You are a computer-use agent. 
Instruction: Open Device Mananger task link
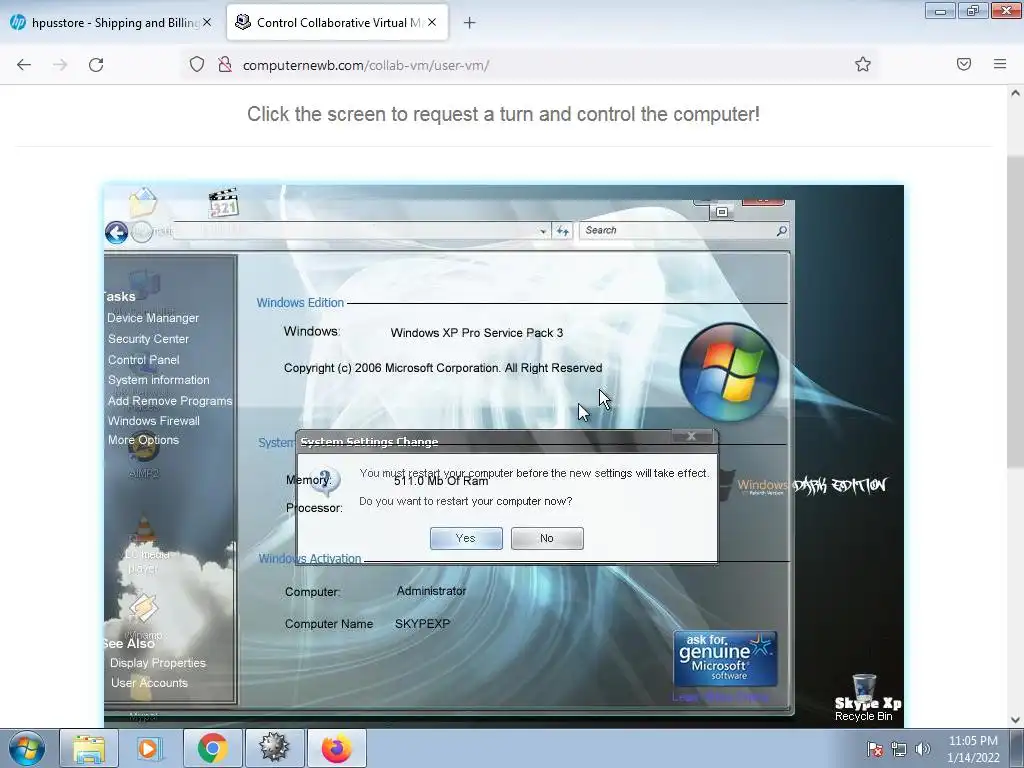(153, 318)
